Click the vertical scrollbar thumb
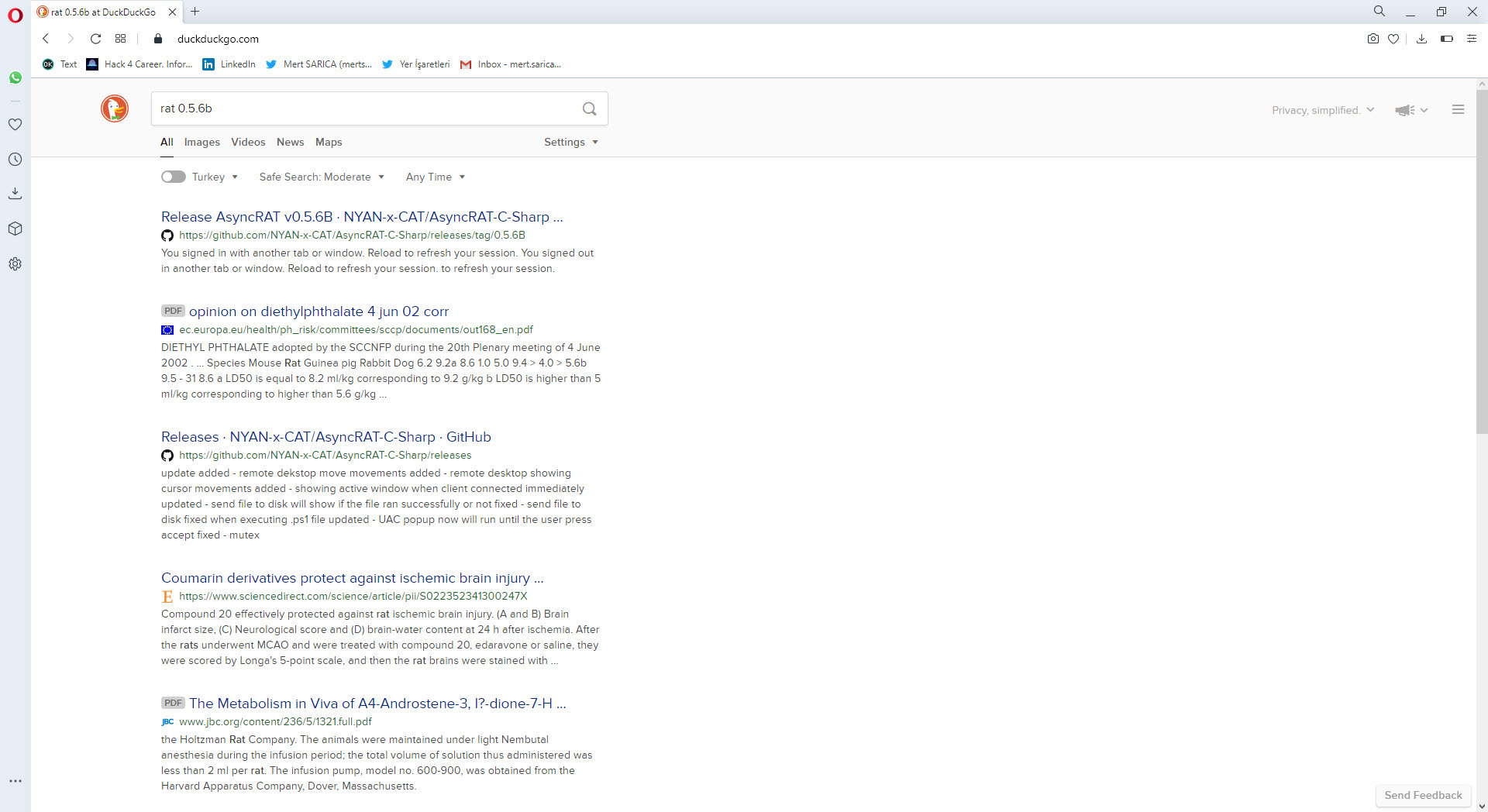Image resolution: width=1488 pixels, height=812 pixels. tap(1481, 262)
